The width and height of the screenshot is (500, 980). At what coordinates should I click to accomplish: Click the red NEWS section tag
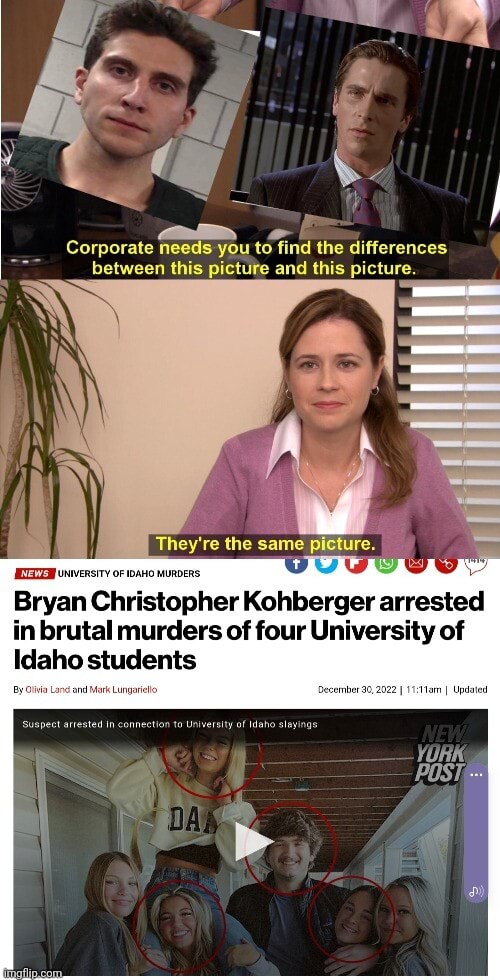click(x=35, y=573)
